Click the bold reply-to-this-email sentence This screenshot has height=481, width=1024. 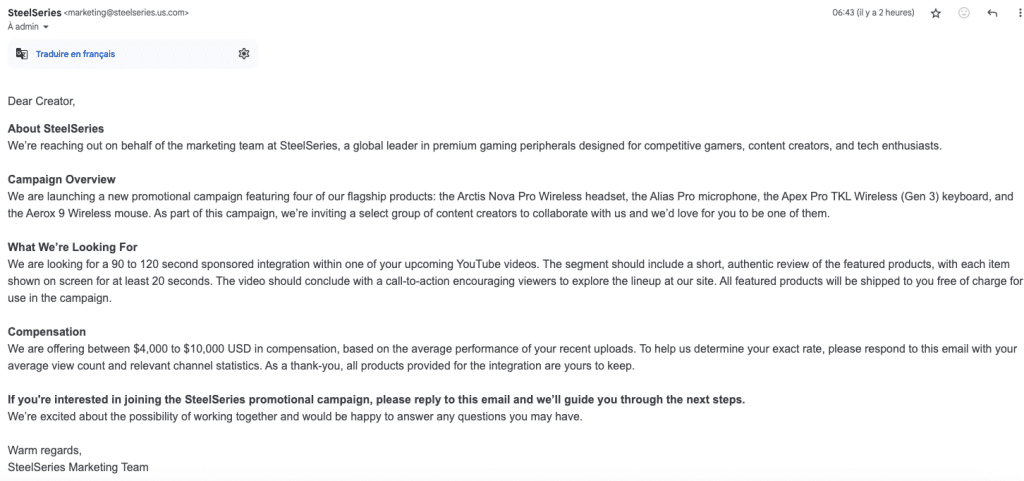376,400
